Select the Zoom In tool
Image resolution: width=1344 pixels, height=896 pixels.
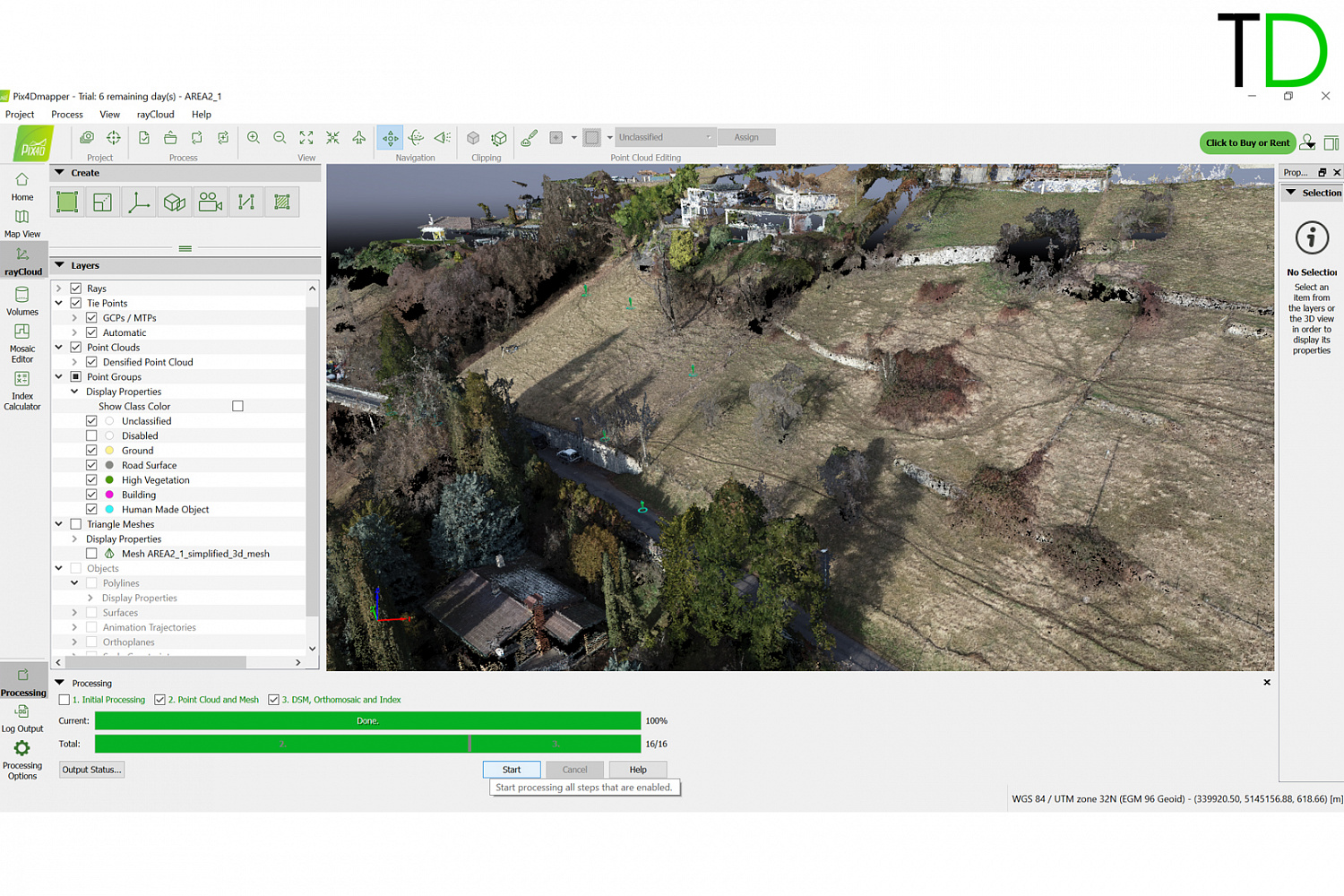254,137
